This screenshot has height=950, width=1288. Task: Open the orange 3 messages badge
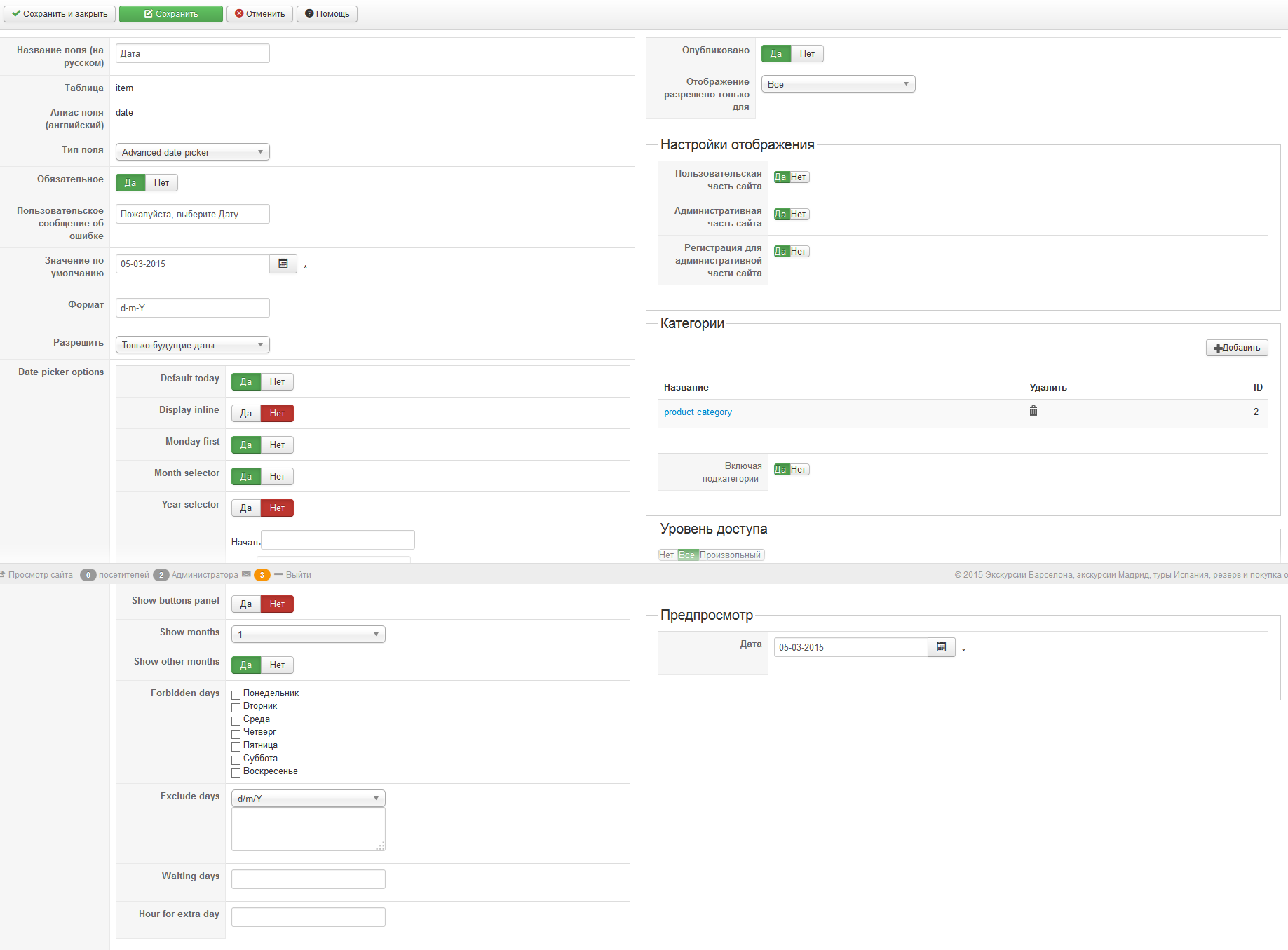coord(262,575)
